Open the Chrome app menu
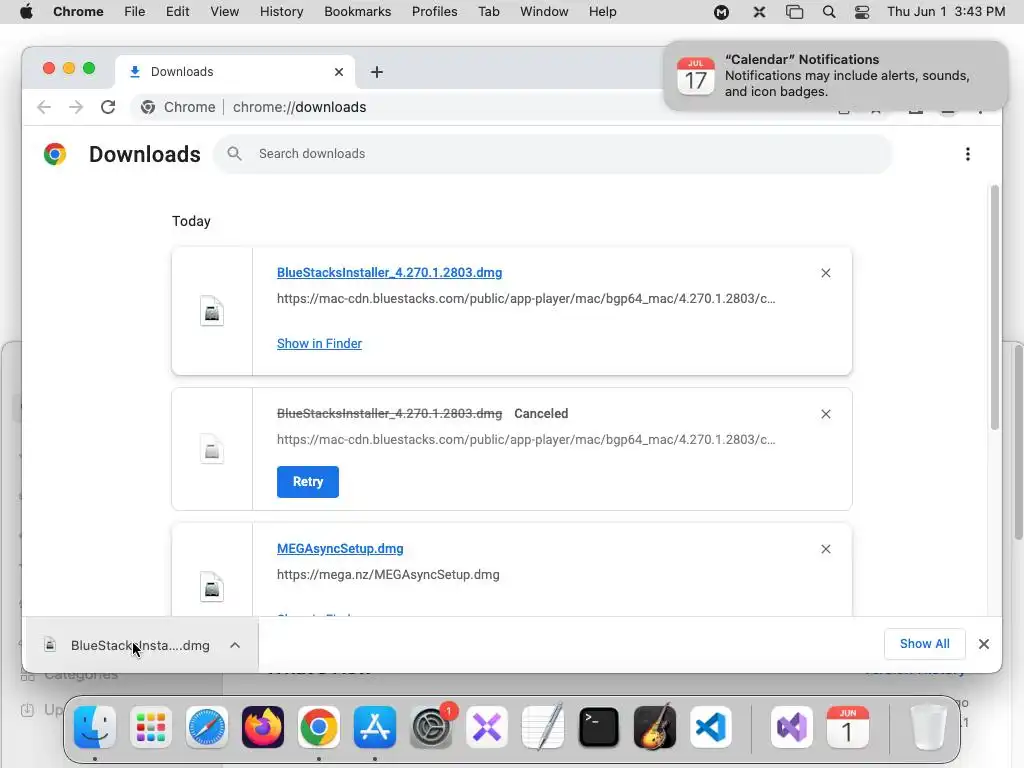This screenshot has width=1024, height=768. [x=78, y=12]
